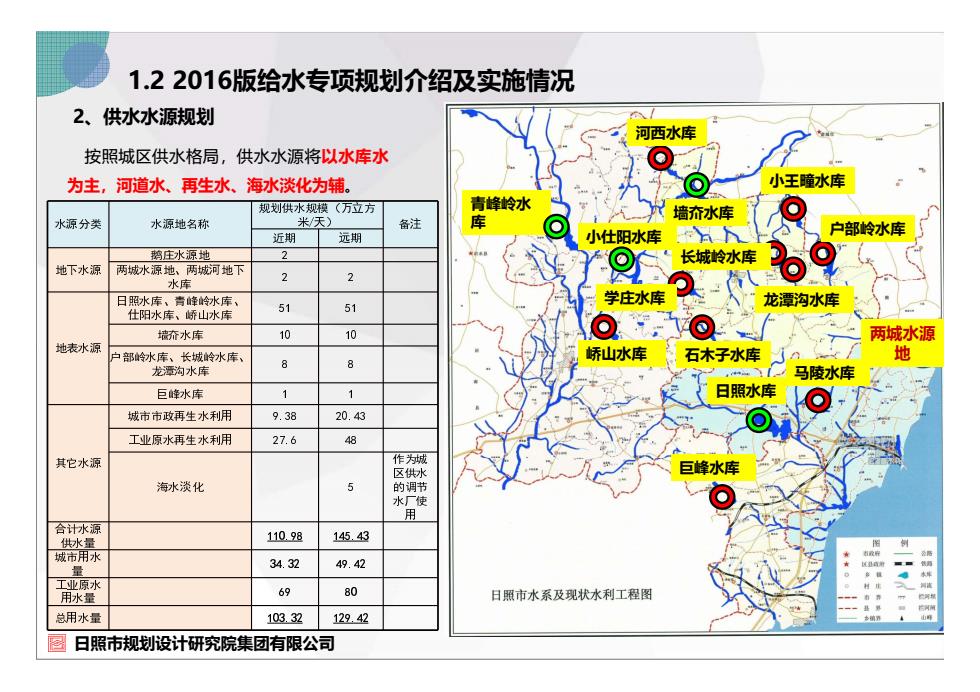Click the red marker above the 峤山水库 label
Viewport: 980px width, 692px height.
[x=604, y=326]
